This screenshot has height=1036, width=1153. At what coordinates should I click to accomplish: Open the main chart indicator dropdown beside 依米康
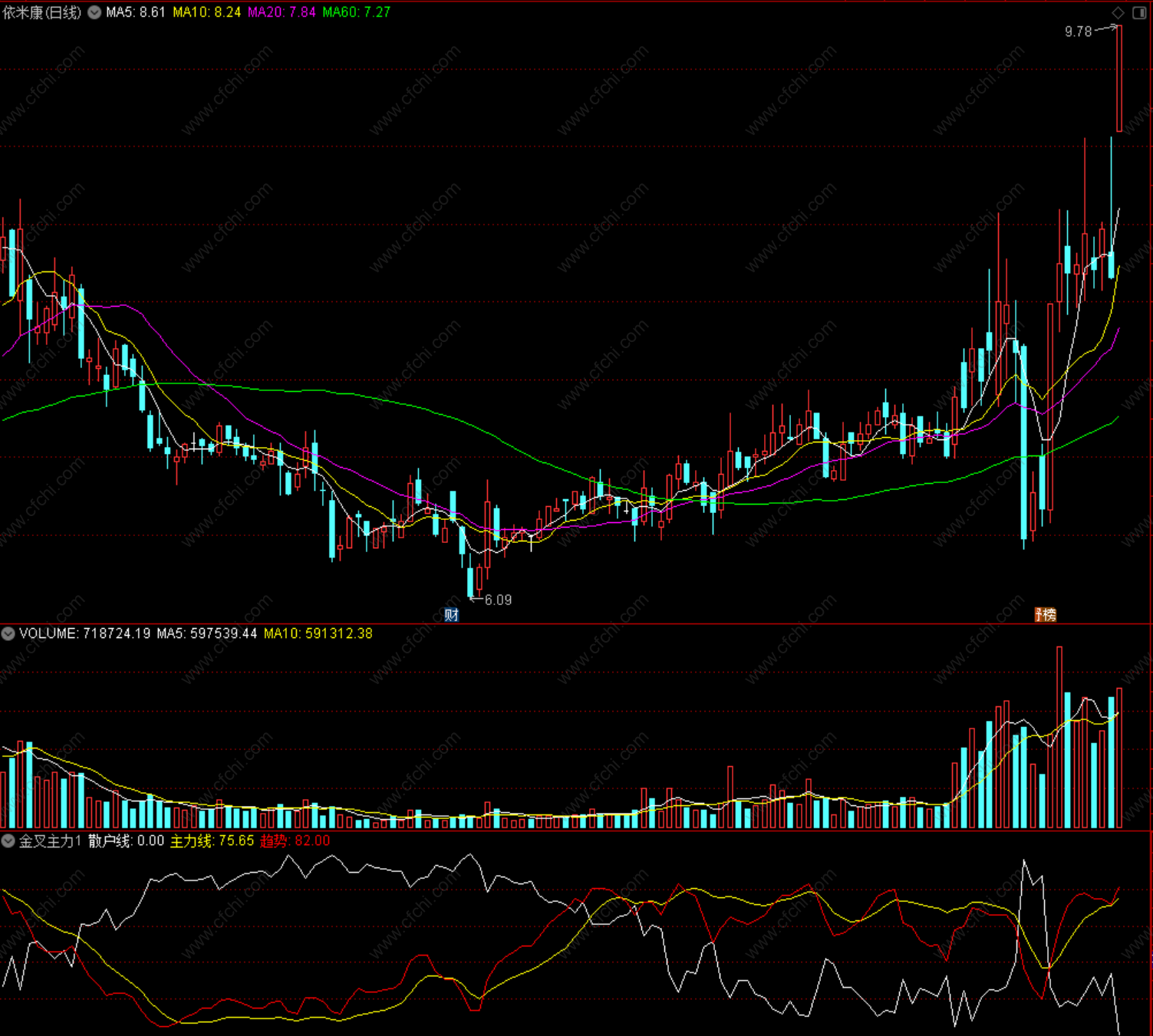[94, 12]
